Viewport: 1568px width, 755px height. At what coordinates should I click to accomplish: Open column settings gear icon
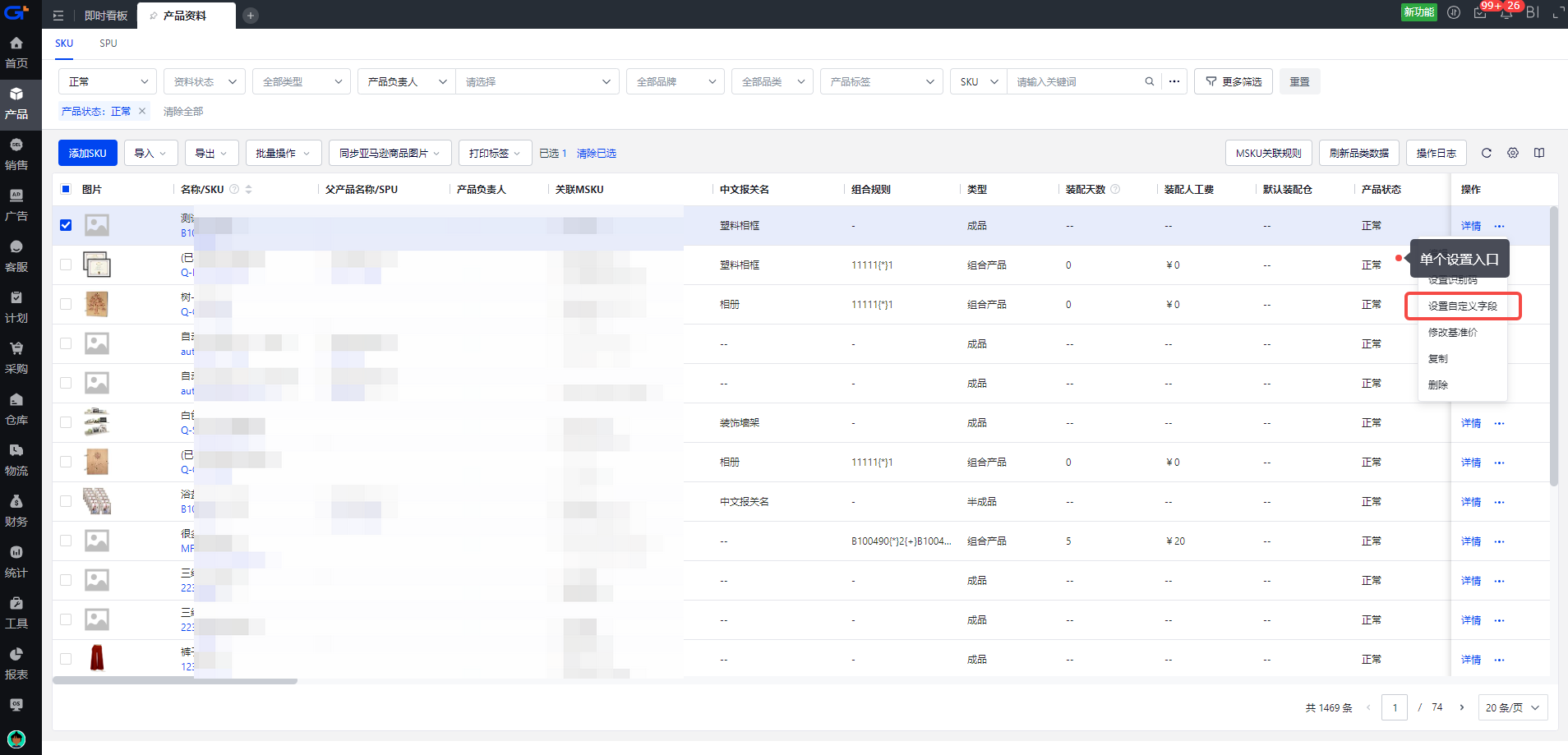point(1512,153)
